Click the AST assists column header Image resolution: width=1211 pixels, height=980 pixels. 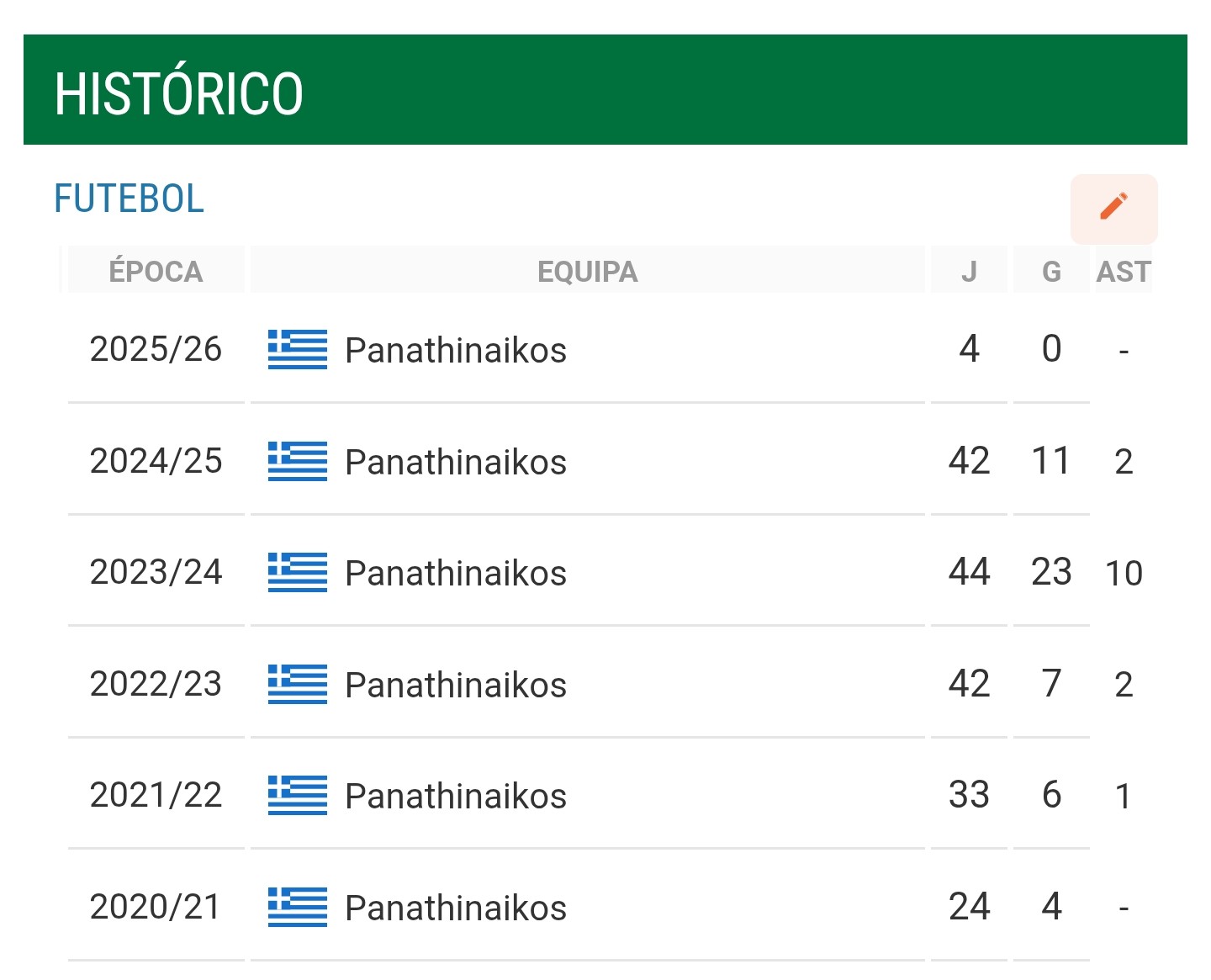pyautogui.click(x=1123, y=272)
